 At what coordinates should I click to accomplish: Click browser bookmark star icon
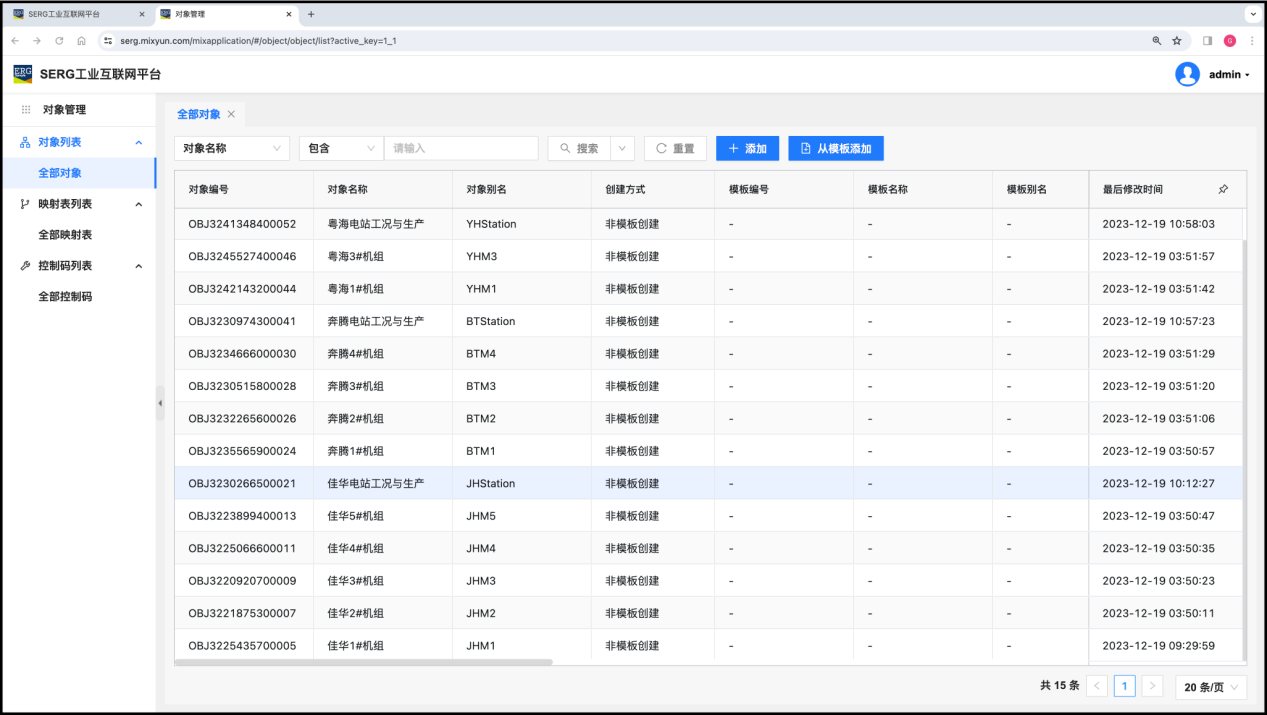coord(1177,41)
